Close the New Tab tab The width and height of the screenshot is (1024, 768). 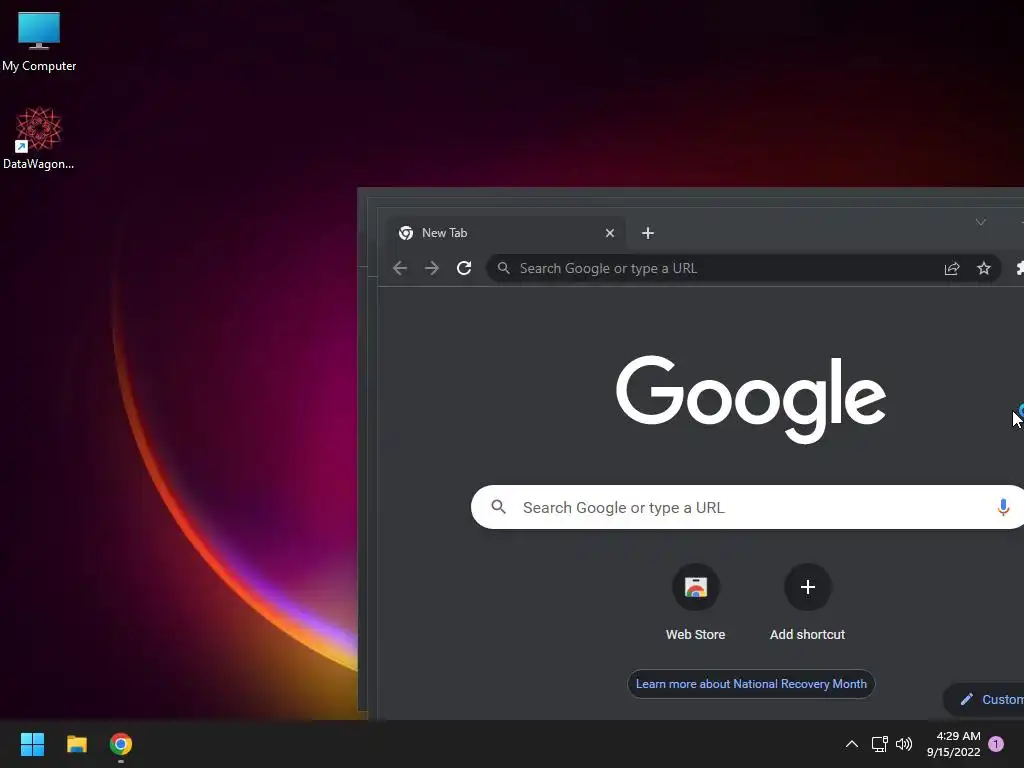(x=609, y=233)
